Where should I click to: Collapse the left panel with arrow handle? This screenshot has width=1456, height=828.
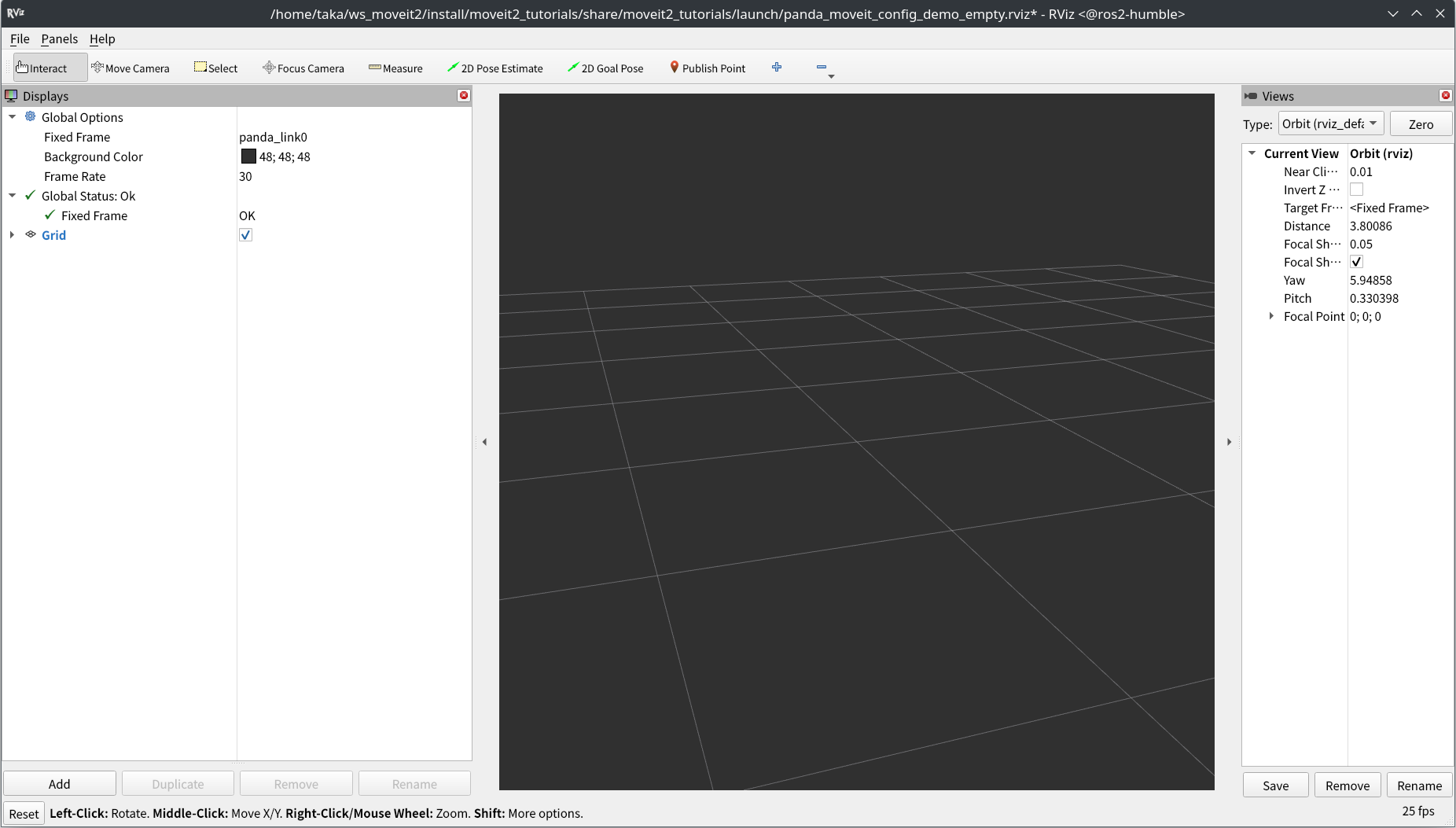coord(485,442)
